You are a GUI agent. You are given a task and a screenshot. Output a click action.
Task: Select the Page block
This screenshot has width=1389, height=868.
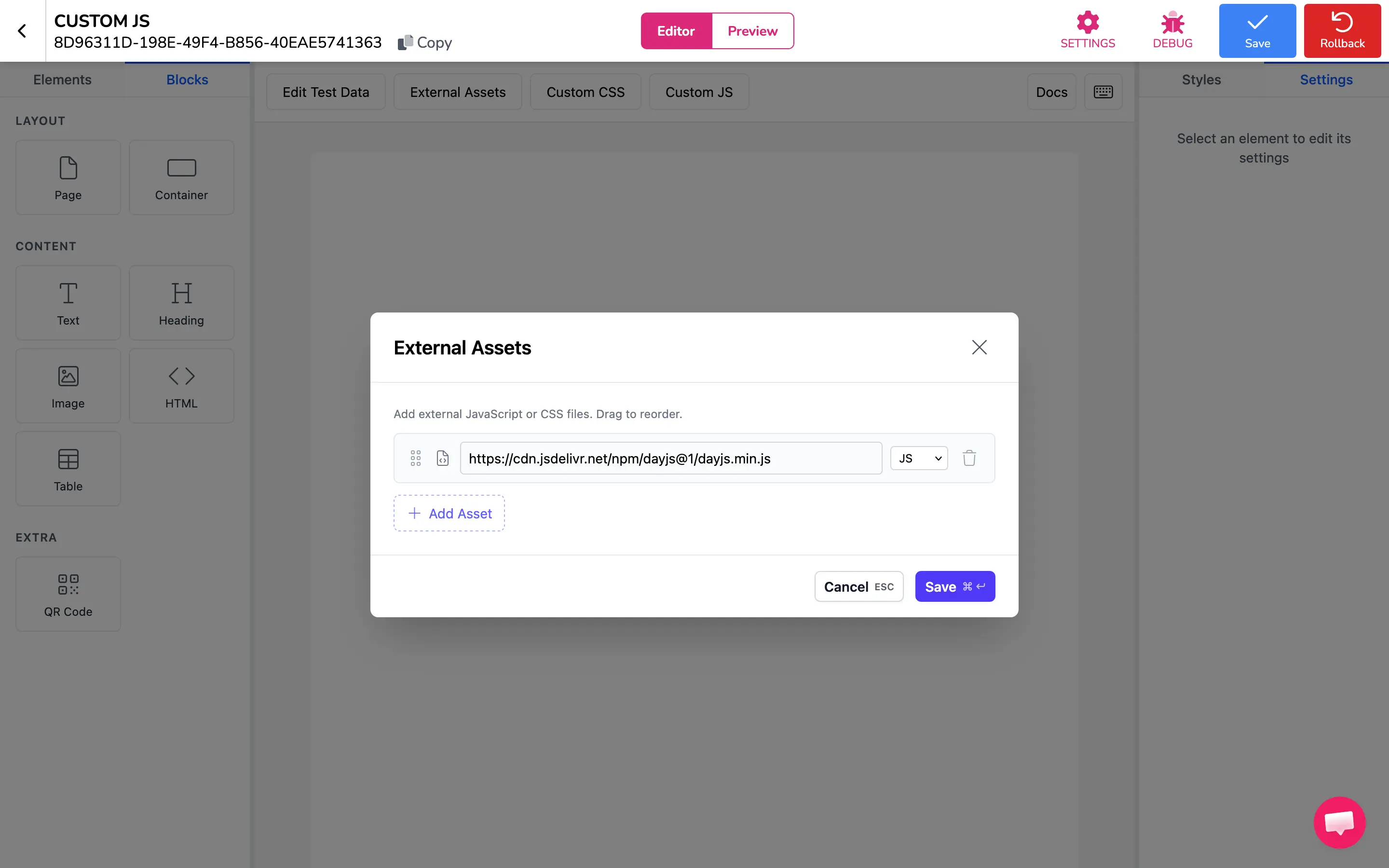pos(68,177)
